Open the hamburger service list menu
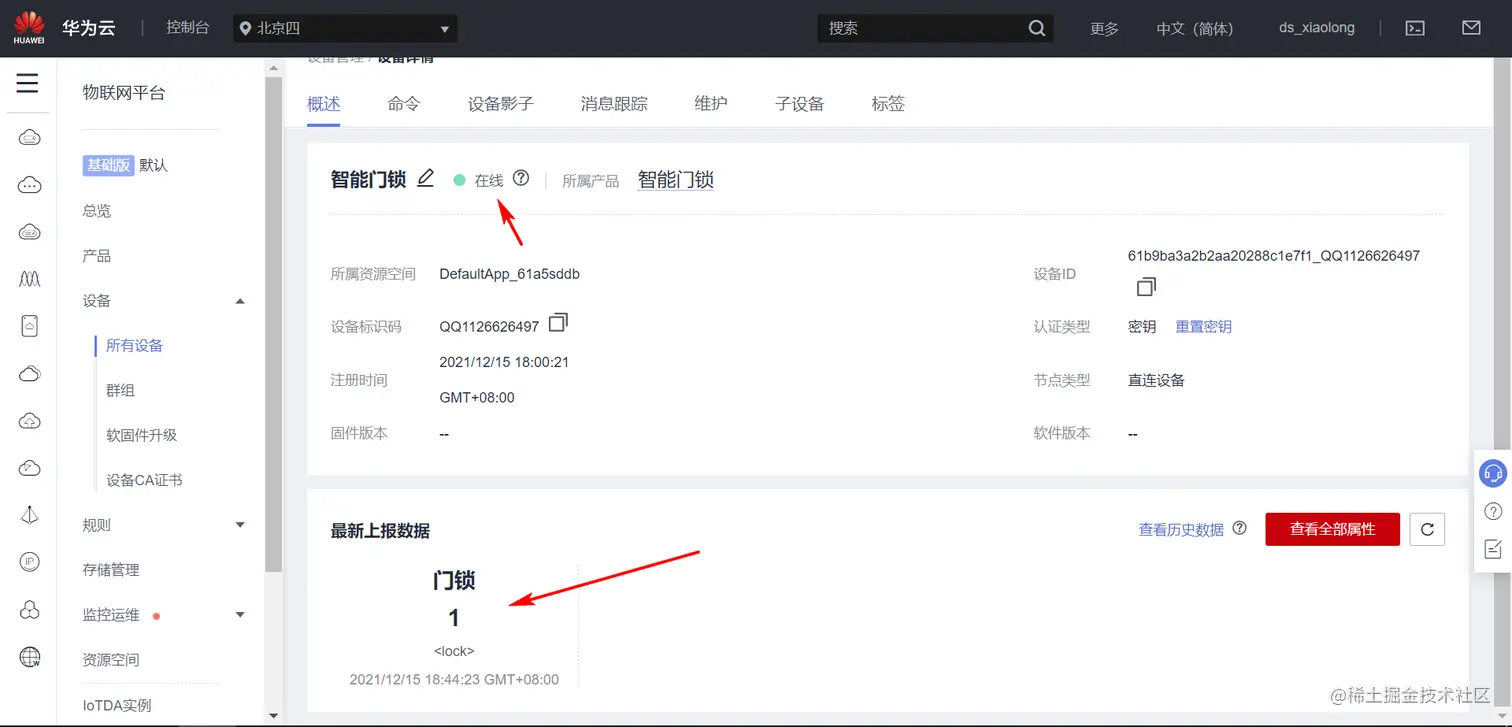The height and width of the screenshot is (727, 1512). 27,83
